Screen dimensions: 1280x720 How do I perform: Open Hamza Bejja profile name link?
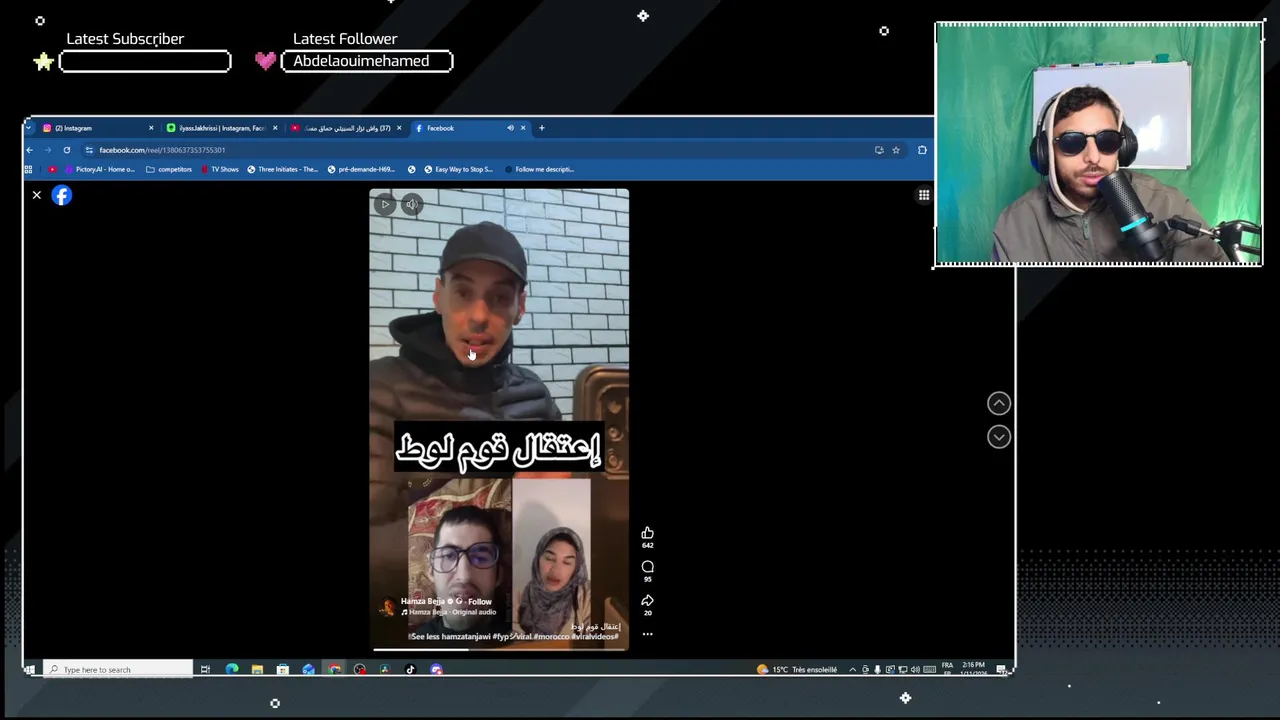422,602
